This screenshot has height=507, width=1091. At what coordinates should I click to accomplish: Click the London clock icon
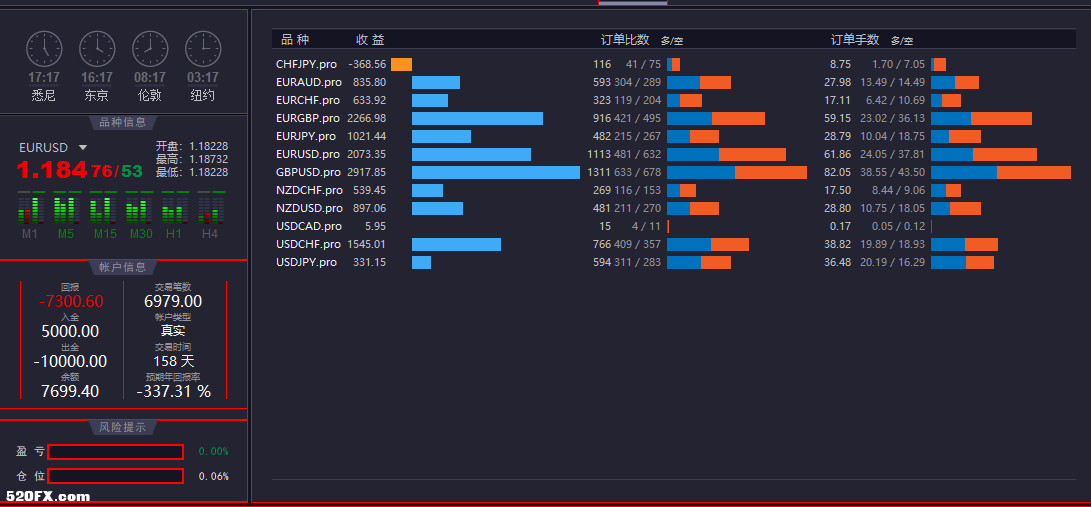(150, 49)
